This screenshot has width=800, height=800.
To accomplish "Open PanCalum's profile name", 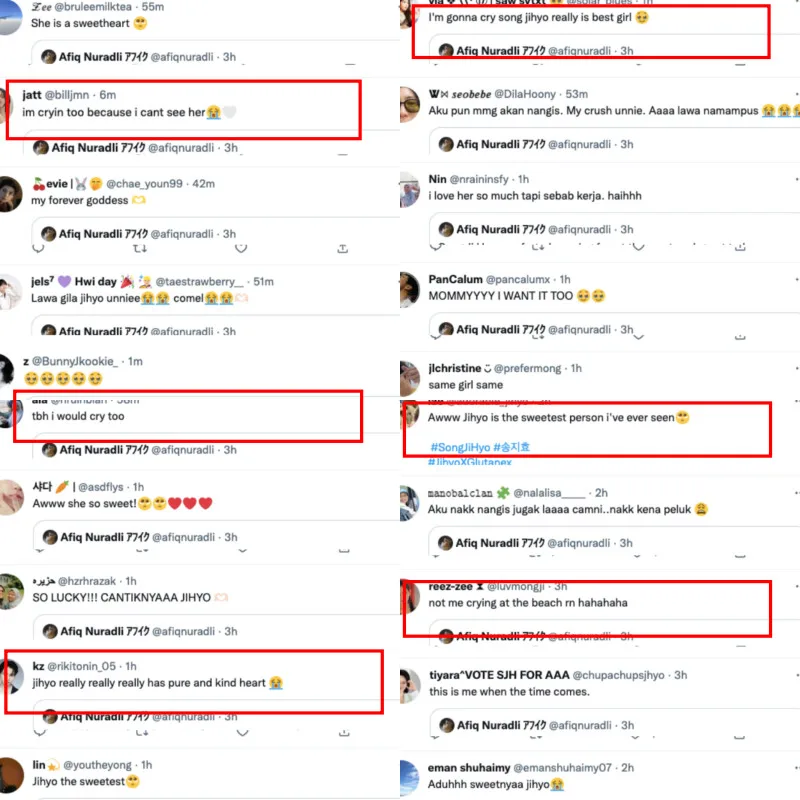I will 455,280.
